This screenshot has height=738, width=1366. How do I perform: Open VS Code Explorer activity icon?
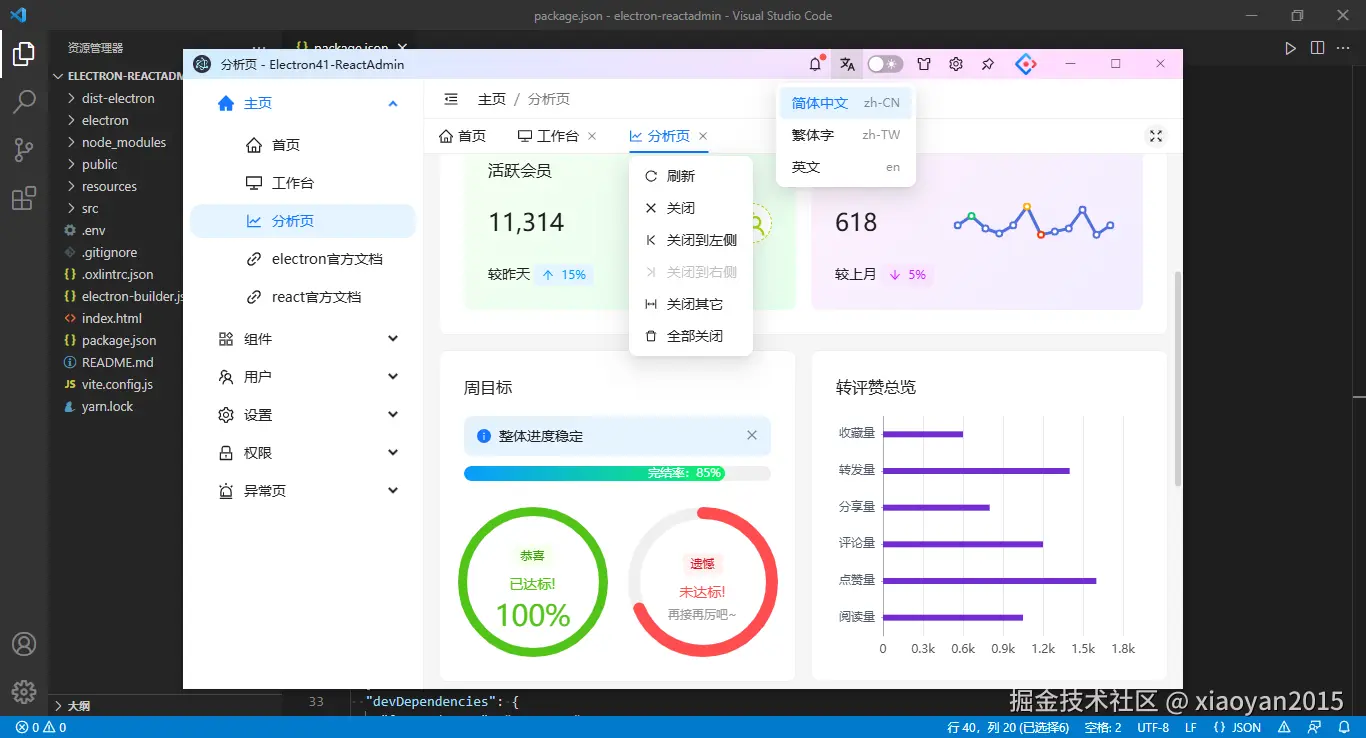[24, 55]
